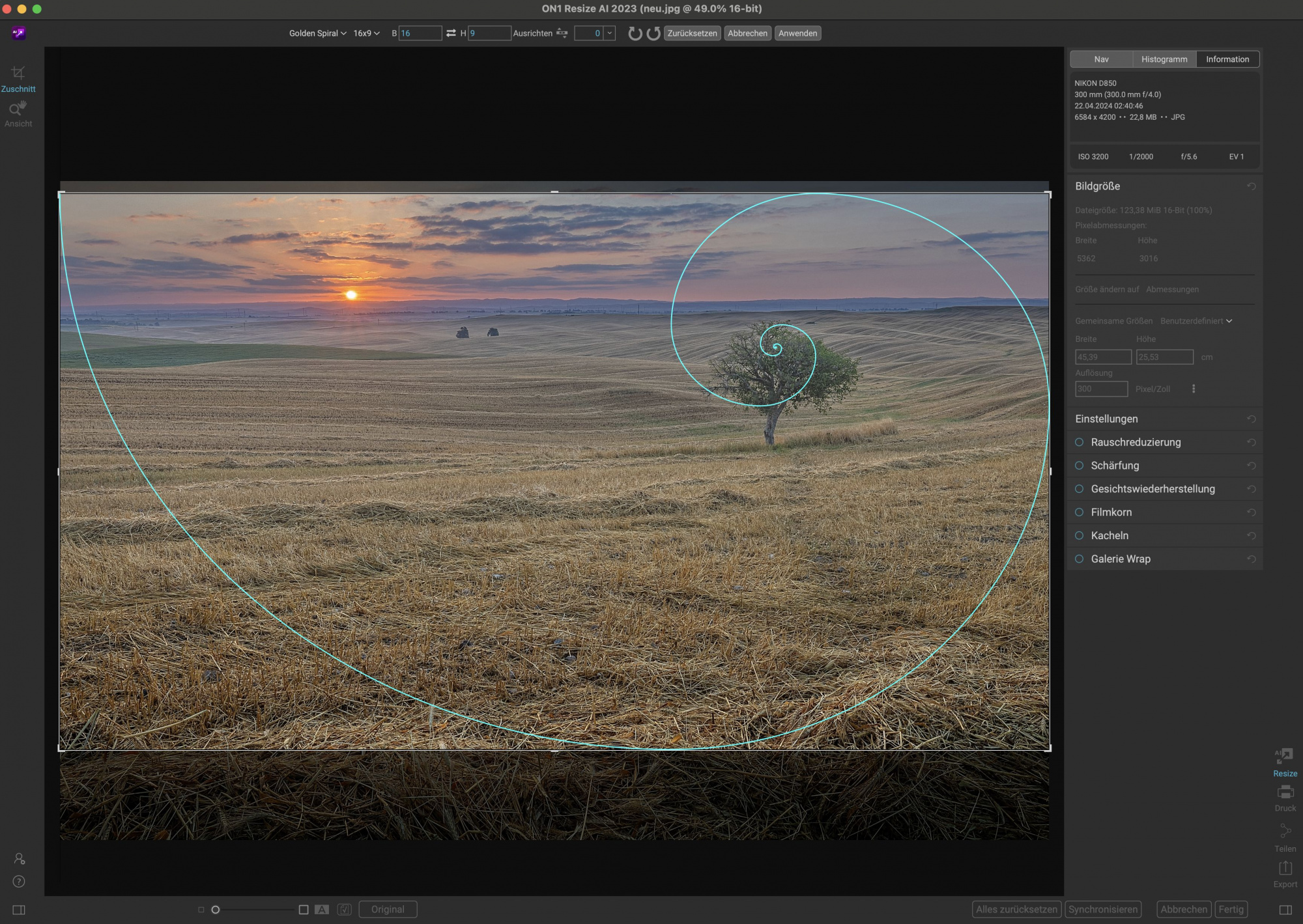The width and height of the screenshot is (1303, 924).
Task: Switch to the Nav tab
Action: (x=1101, y=59)
